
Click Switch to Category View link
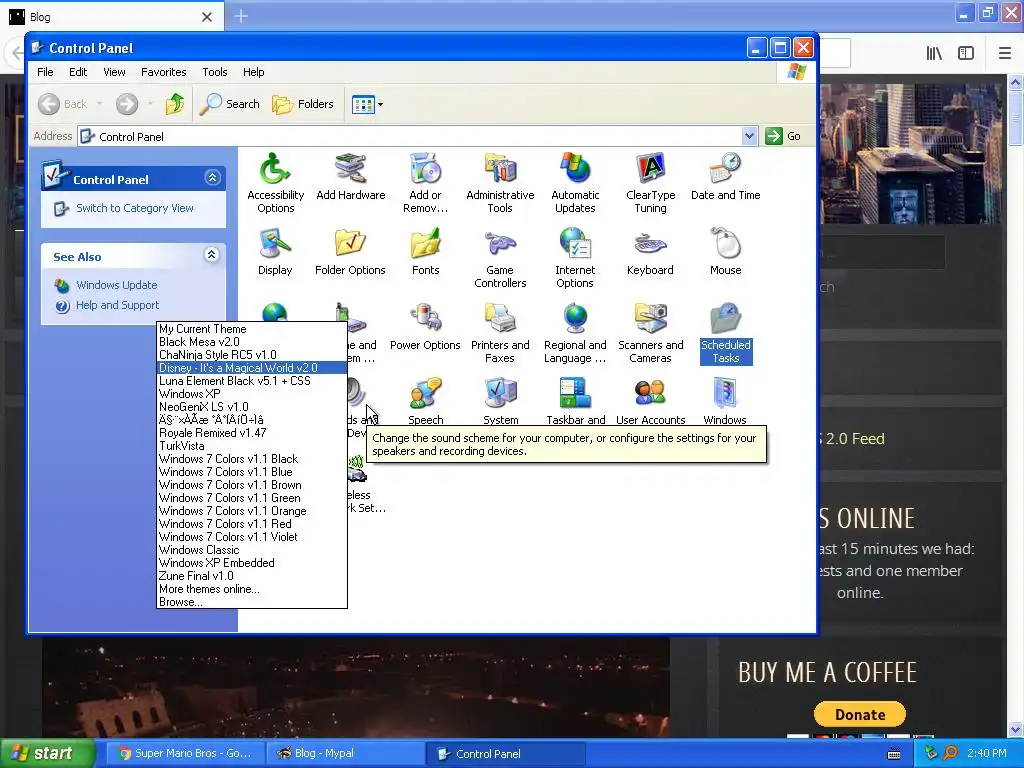135,208
